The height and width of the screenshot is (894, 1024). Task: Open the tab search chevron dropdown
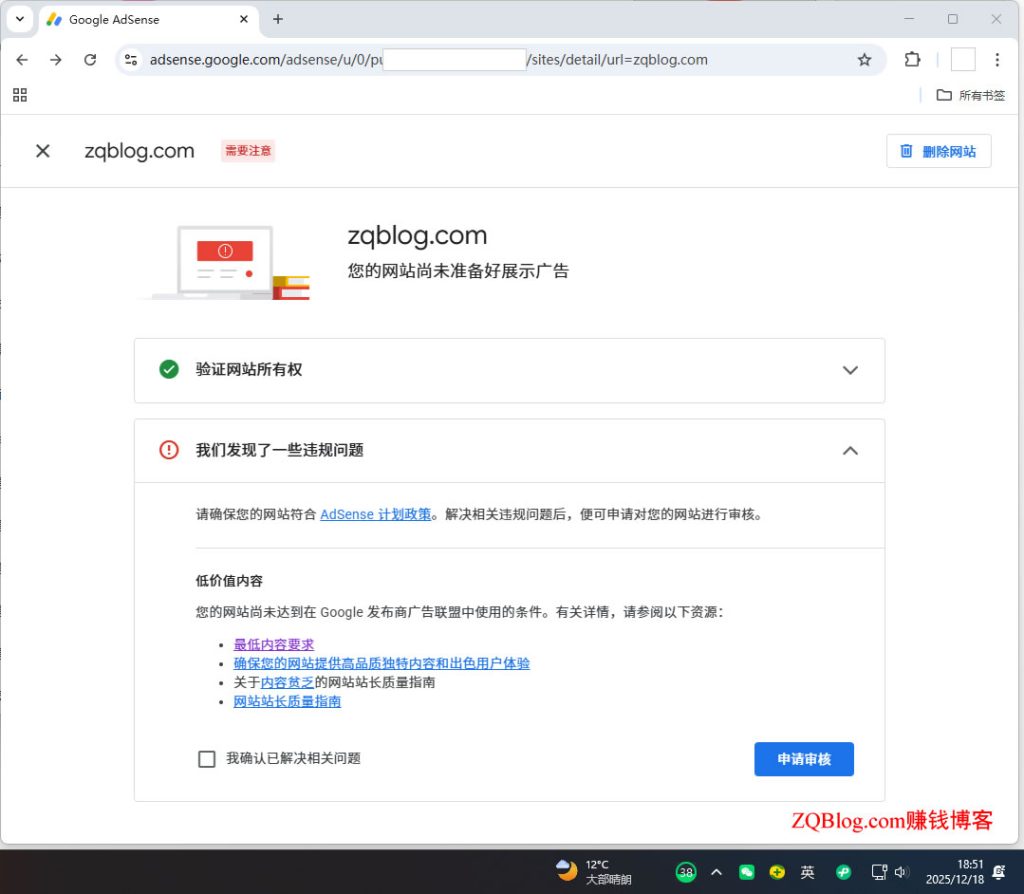pyautogui.click(x=20, y=19)
